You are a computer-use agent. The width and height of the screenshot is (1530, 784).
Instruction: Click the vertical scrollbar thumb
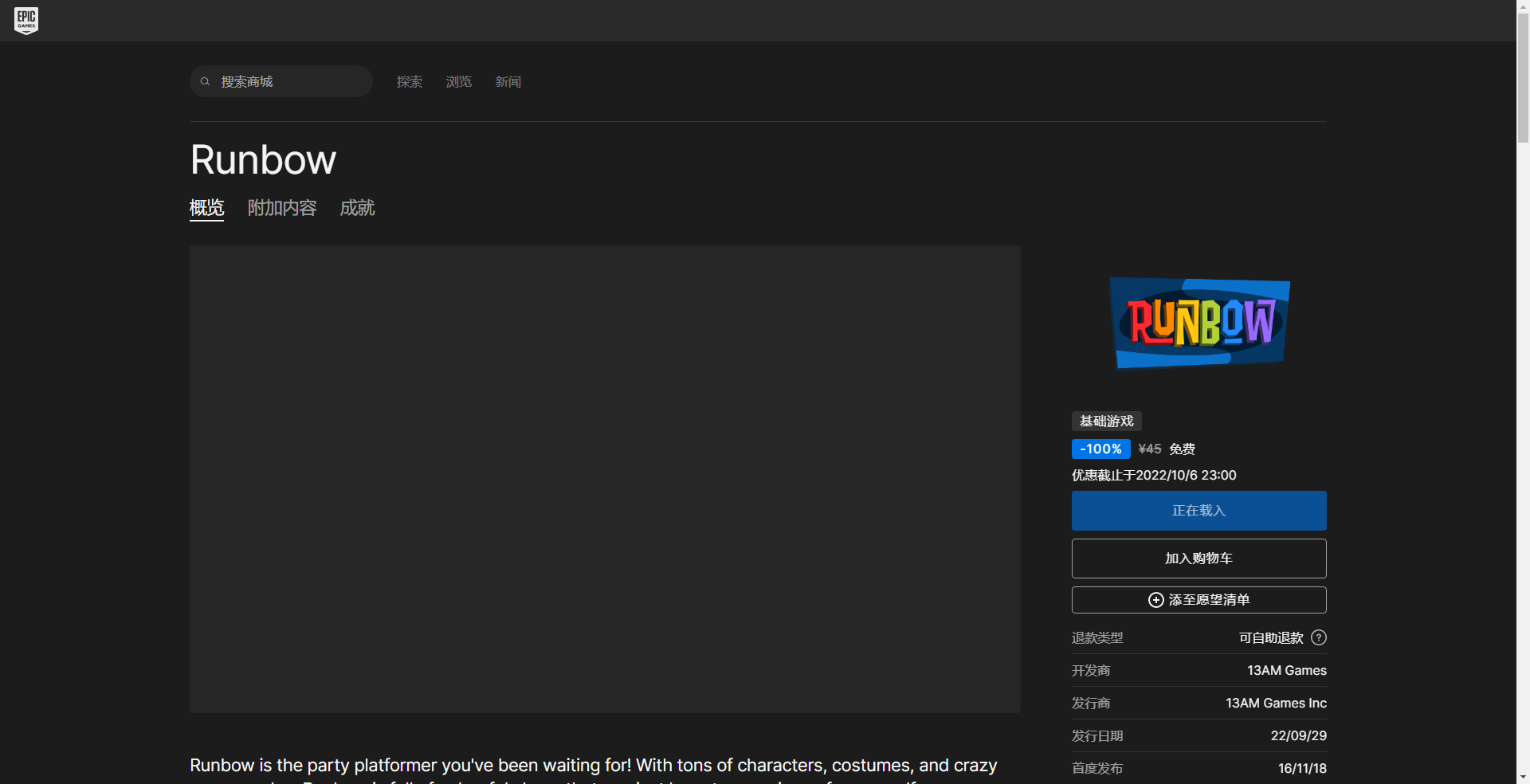[1523, 77]
